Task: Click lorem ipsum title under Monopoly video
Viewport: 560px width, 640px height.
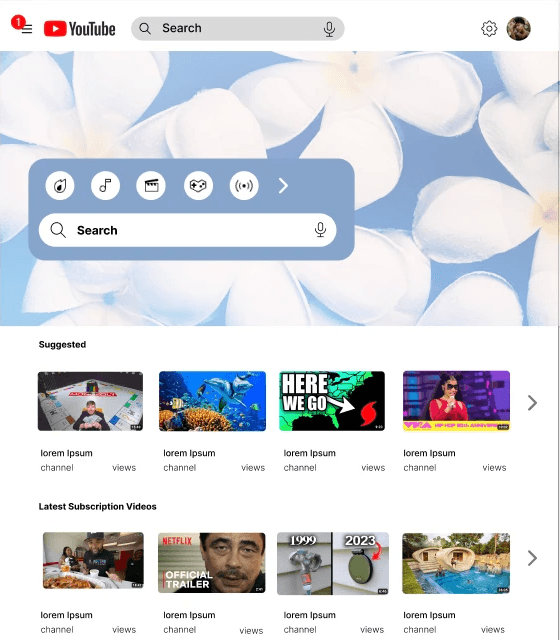Action: (67, 453)
